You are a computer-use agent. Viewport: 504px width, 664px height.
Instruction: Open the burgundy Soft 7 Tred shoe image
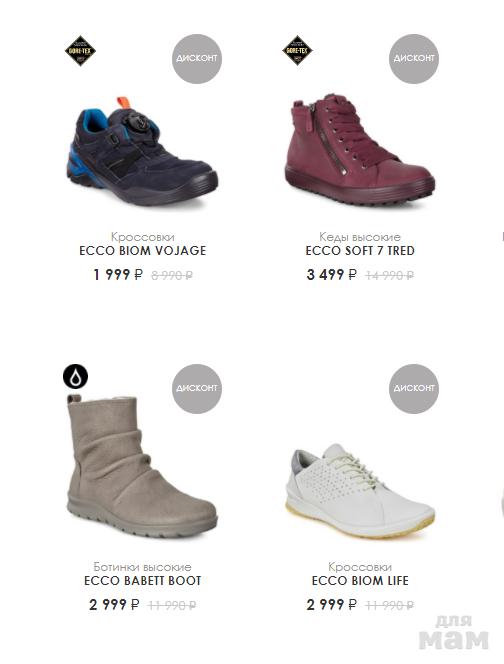(x=360, y=150)
